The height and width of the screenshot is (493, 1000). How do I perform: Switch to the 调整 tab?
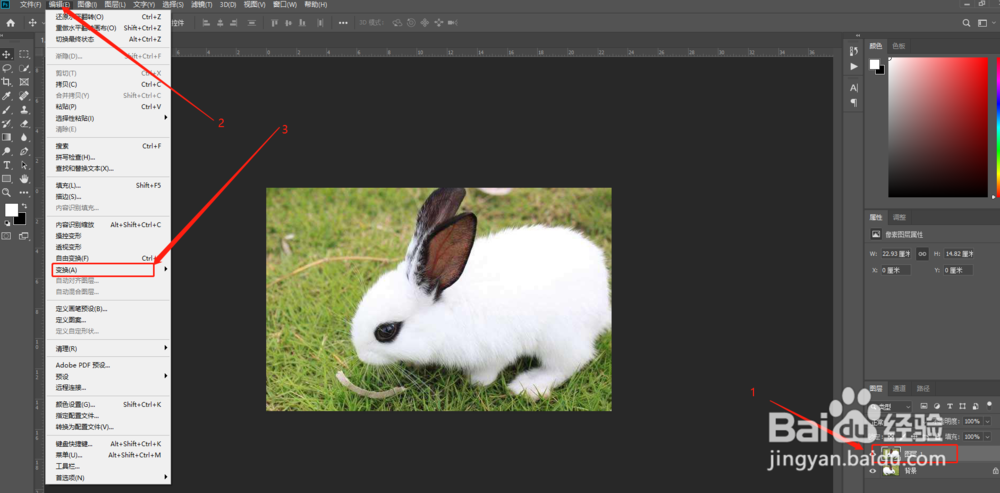pos(899,217)
